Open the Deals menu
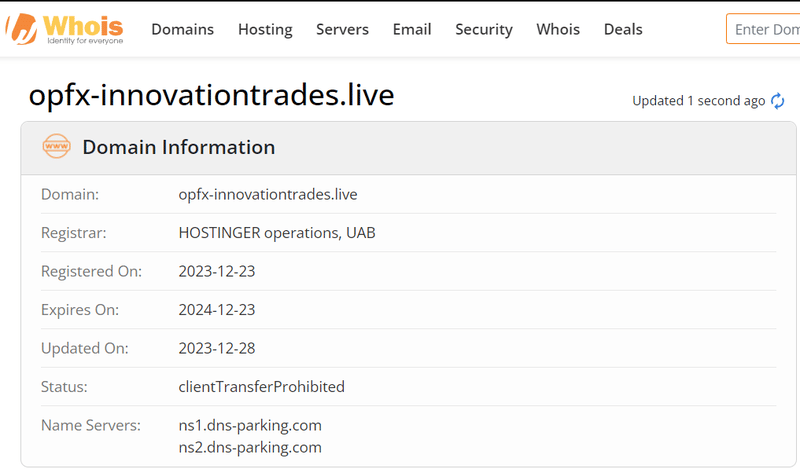Screen dimensions: 800x469 [x=623, y=29]
